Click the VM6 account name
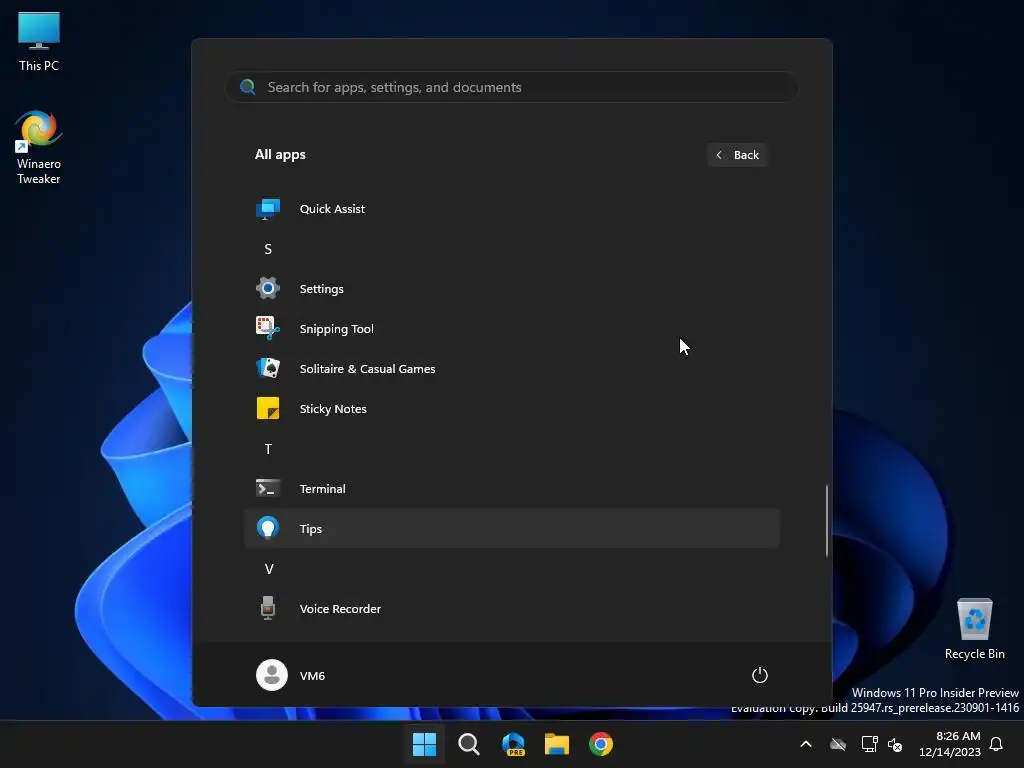Image resolution: width=1024 pixels, height=768 pixels. [x=312, y=675]
